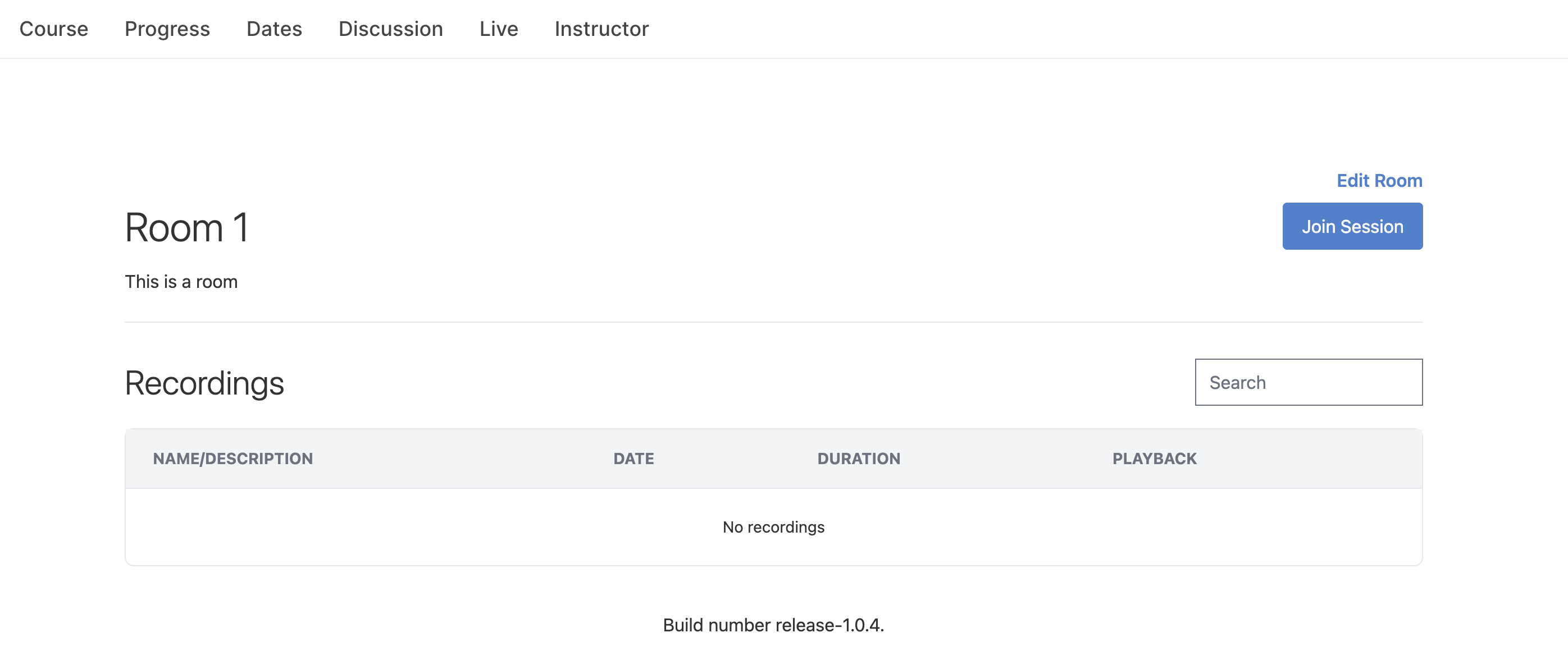Screen dimensions: 1568x660
Task: Open the Instructor tab
Action: 601,29
